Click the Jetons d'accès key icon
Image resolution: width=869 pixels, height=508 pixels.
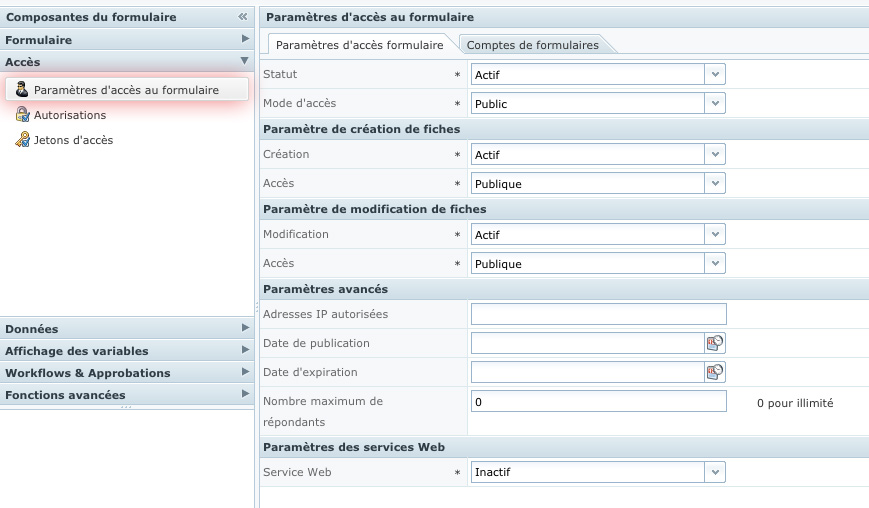point(22,140)
